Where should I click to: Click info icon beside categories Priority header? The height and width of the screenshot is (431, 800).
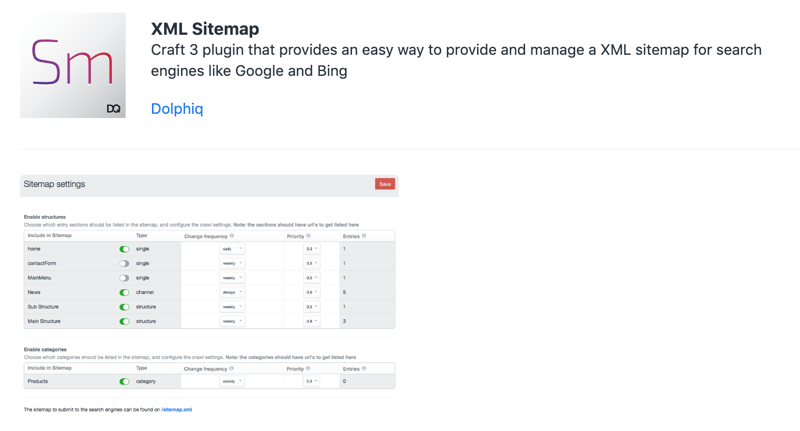(x=308, y=368)
